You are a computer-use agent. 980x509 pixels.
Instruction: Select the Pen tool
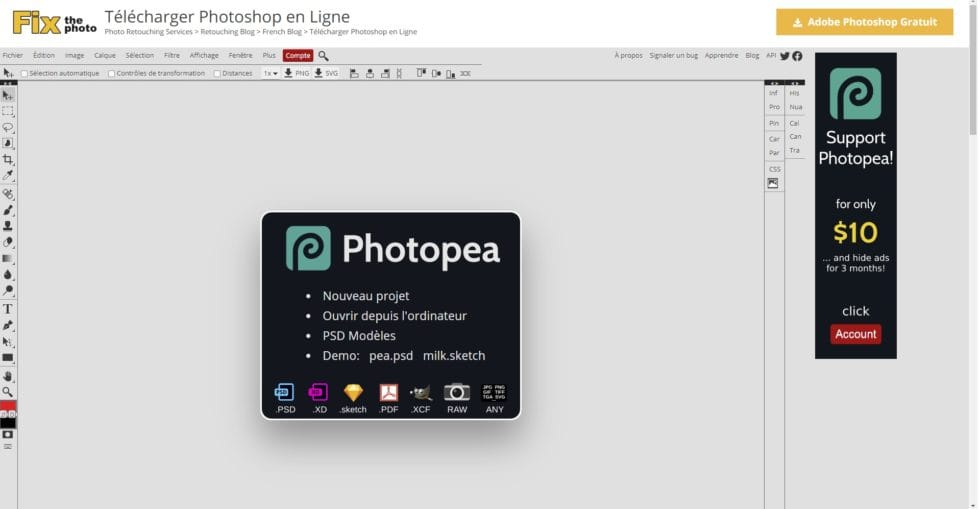pos(8,325)
